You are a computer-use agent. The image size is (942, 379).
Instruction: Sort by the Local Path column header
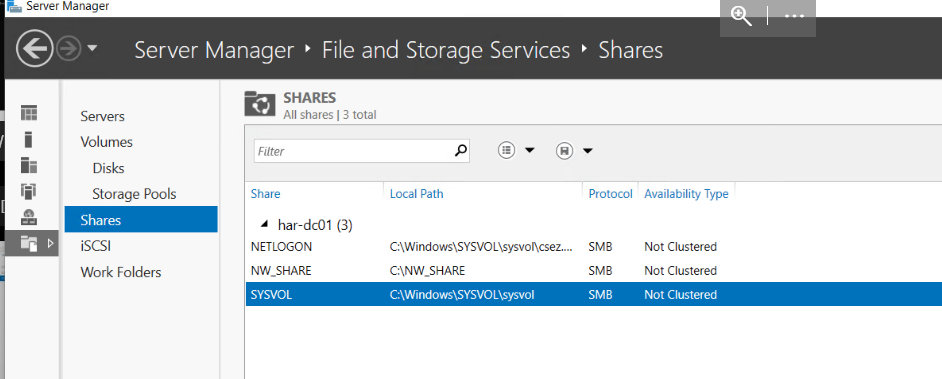[x=416, y=193]
